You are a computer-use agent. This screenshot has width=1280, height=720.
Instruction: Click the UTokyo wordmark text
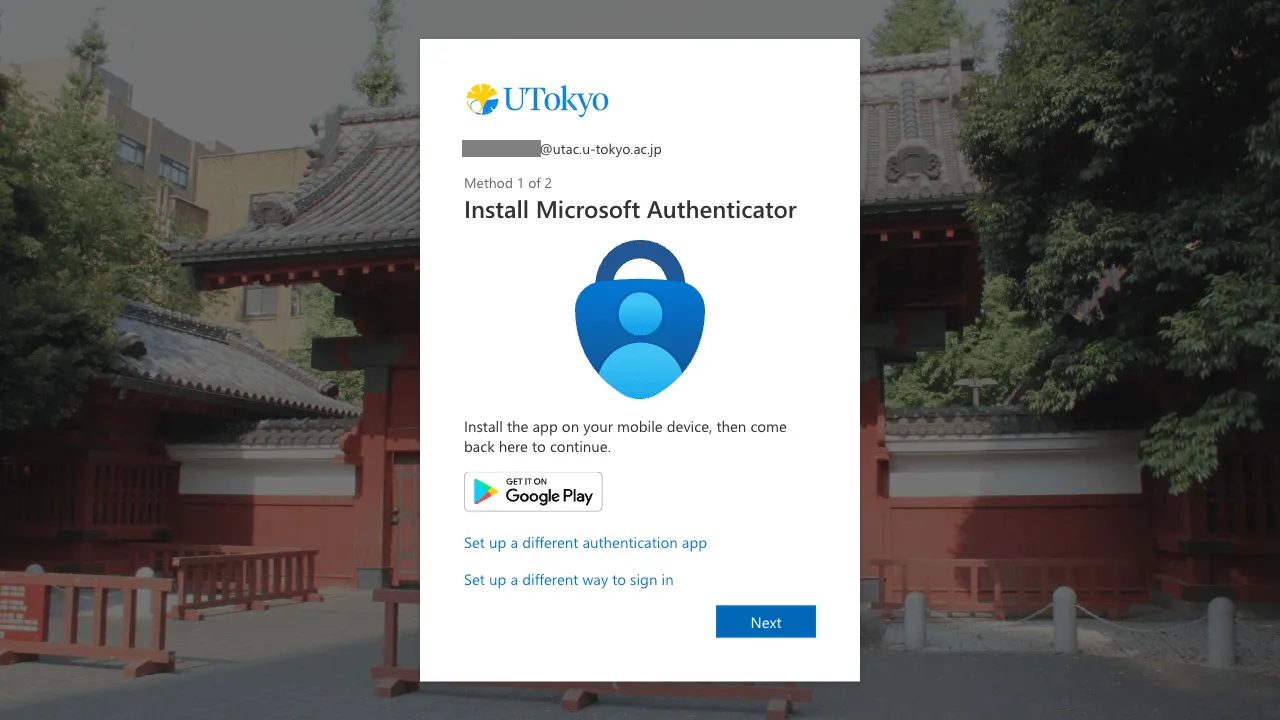[x=556, y=101]
